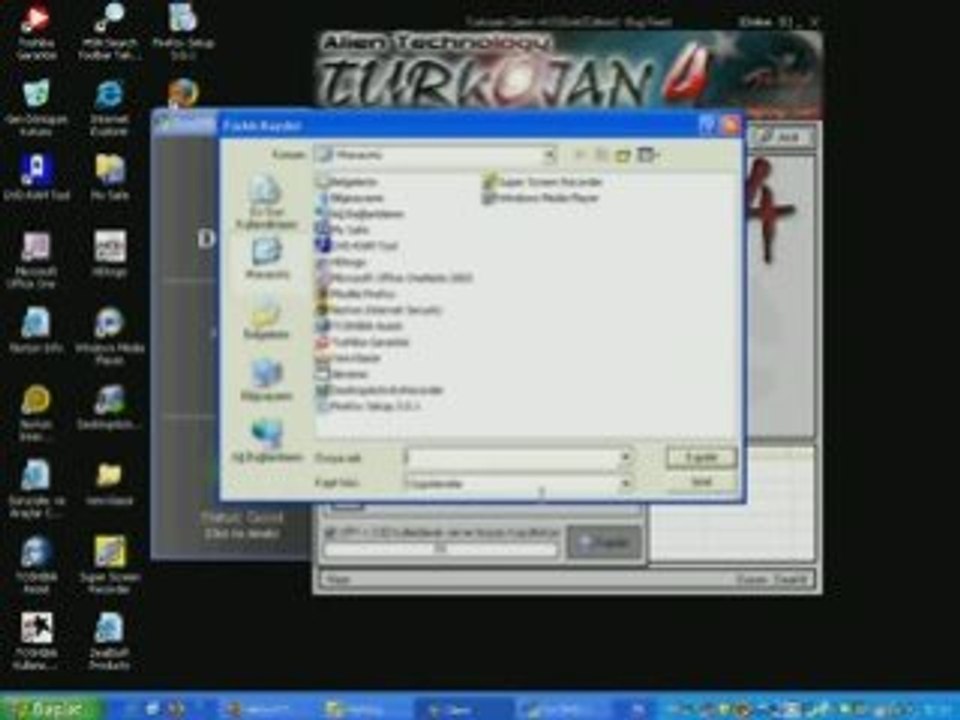The width and height of the screenshot is (960, 720).
Task: Select Belgelerim in file list
Action: 347,182
